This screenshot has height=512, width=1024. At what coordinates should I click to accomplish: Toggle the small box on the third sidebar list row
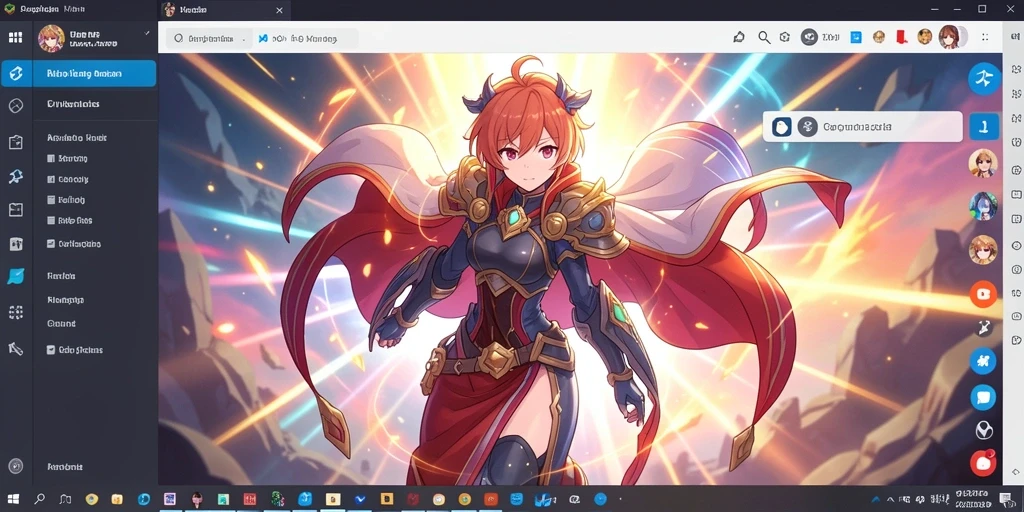(51, 200)
